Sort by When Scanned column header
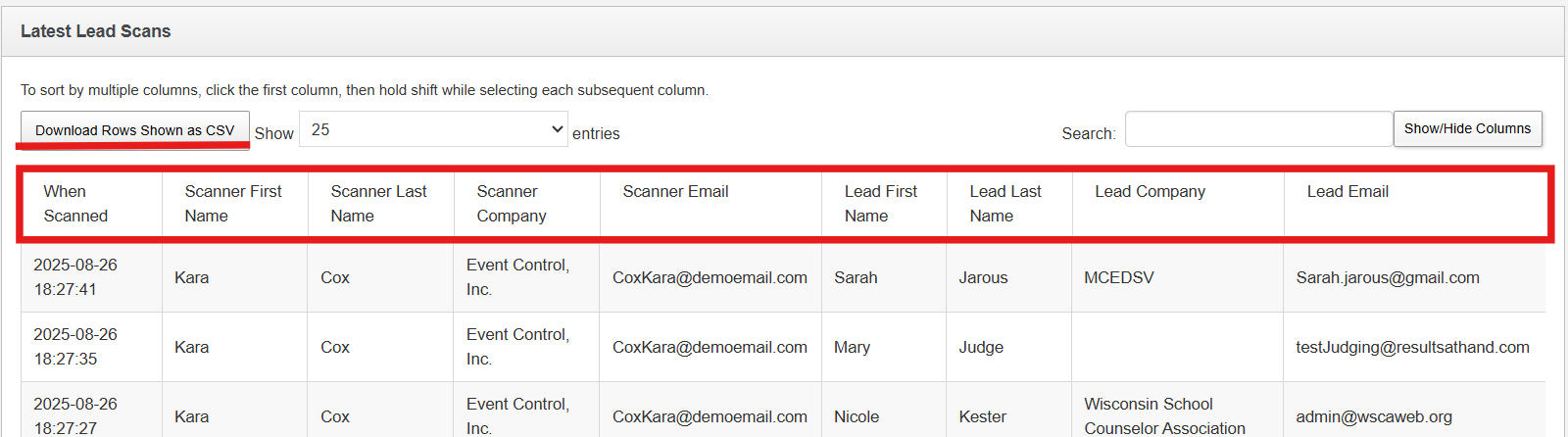The width and height of the screenshot is (1568, 437). (75, 204)
